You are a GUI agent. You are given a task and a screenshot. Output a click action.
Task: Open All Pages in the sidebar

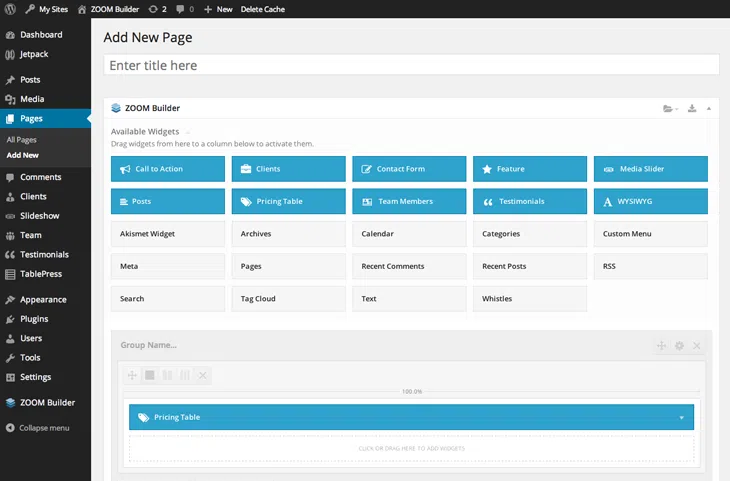pos(22,140)
